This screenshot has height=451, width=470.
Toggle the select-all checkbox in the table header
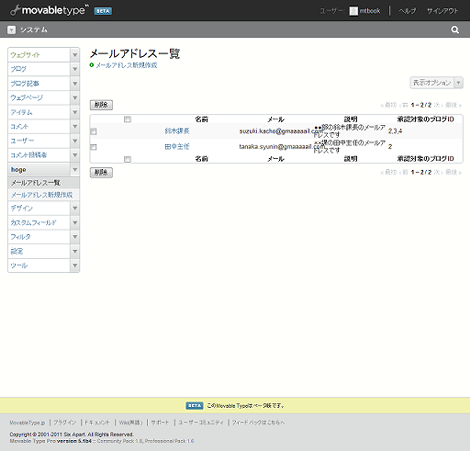(127, 119)
